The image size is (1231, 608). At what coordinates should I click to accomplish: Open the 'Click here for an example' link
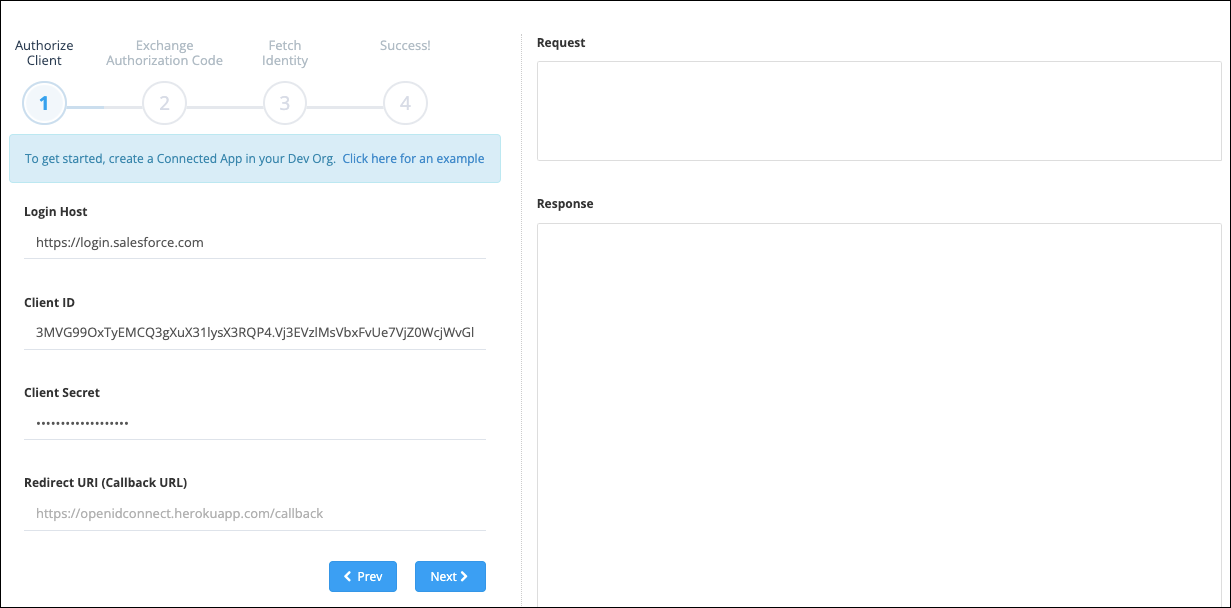413,158
